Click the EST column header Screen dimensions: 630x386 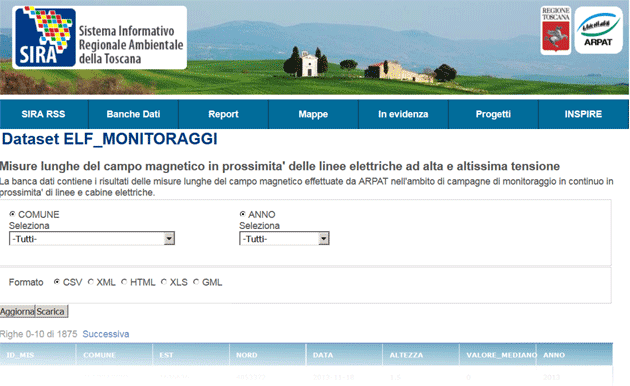(191, 355)
